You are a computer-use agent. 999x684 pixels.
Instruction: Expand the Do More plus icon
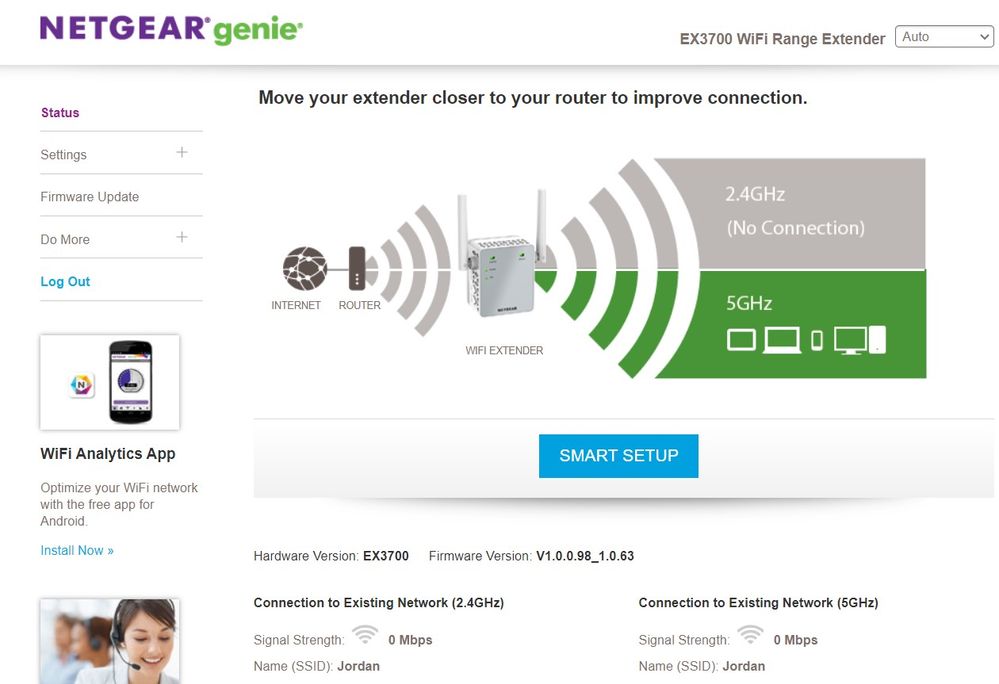pos(182,237)
